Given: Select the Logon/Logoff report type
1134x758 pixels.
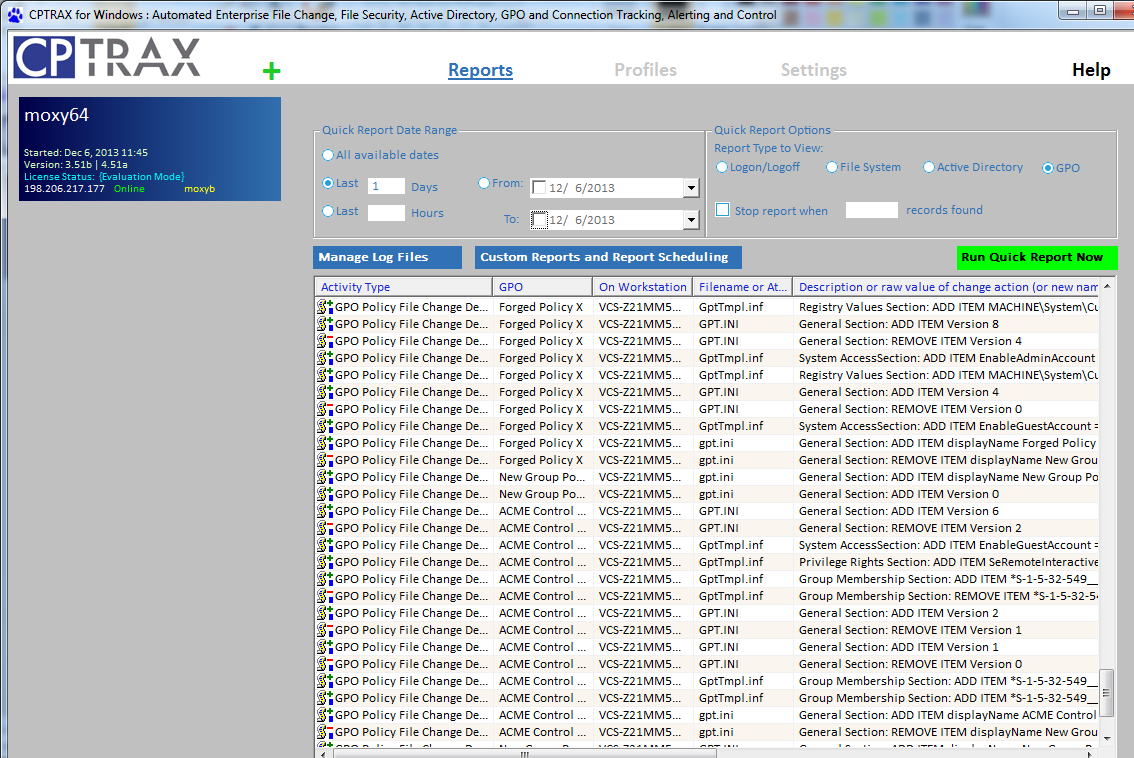Looking at the screenshot, I should click(x=722, y=168).
